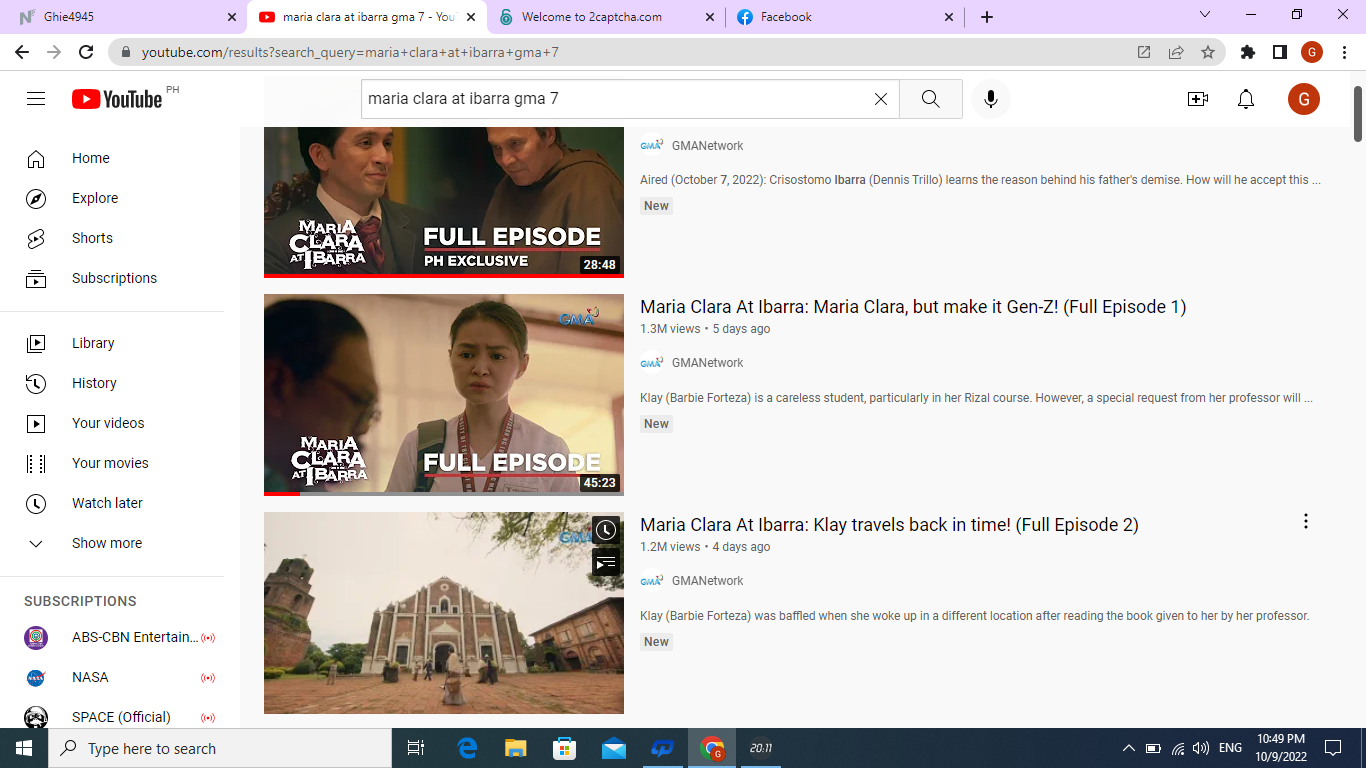Open GMANetwork channel for Full Episode 1
This screenshot has width=1366, height=768.
pos(707,363)
